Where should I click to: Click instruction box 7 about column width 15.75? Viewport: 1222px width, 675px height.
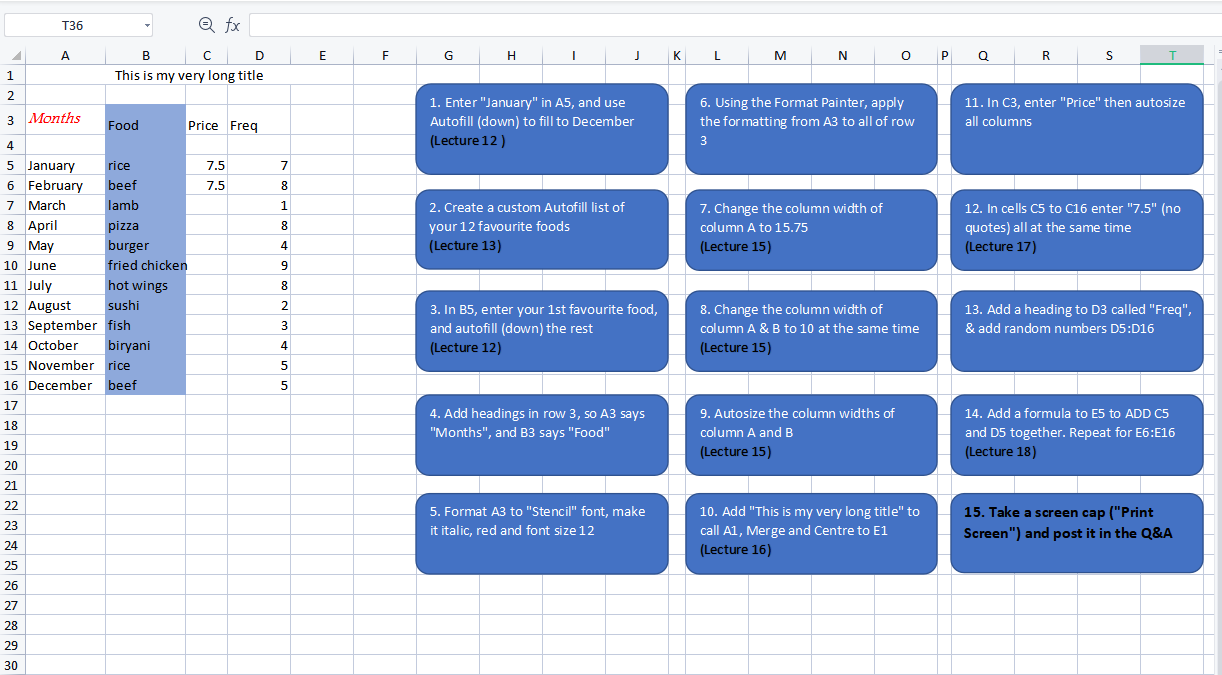(811, 230)
